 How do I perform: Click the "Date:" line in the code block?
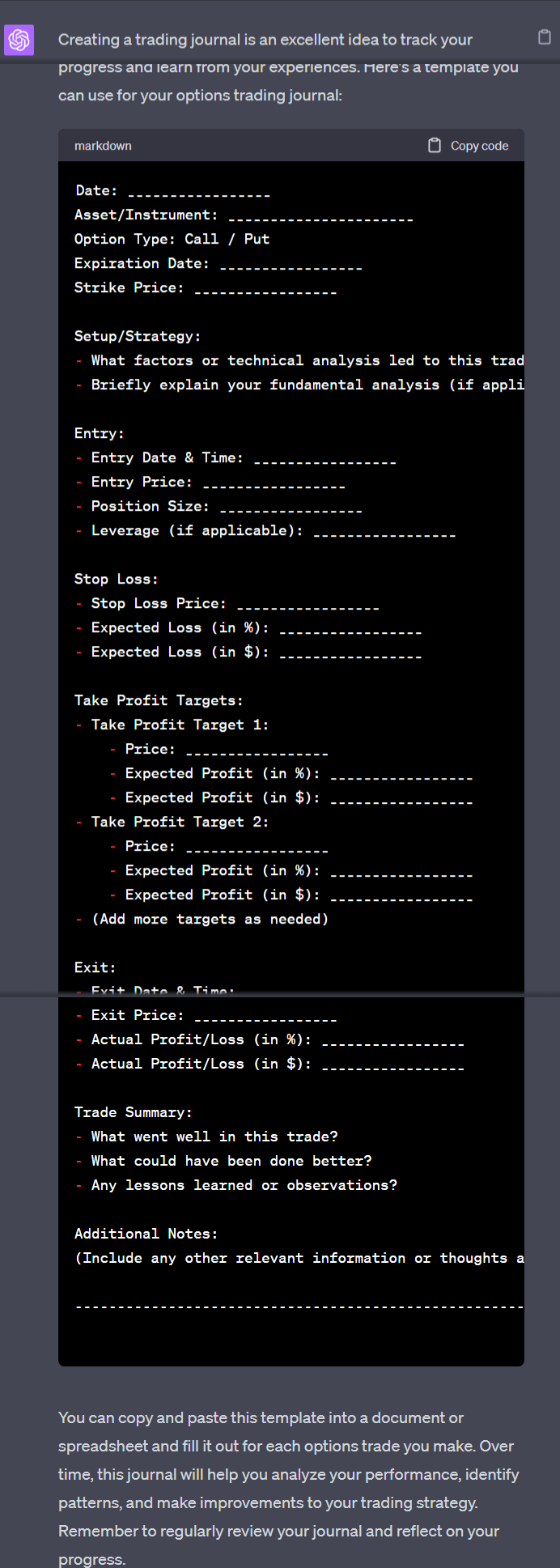(172, 191)
